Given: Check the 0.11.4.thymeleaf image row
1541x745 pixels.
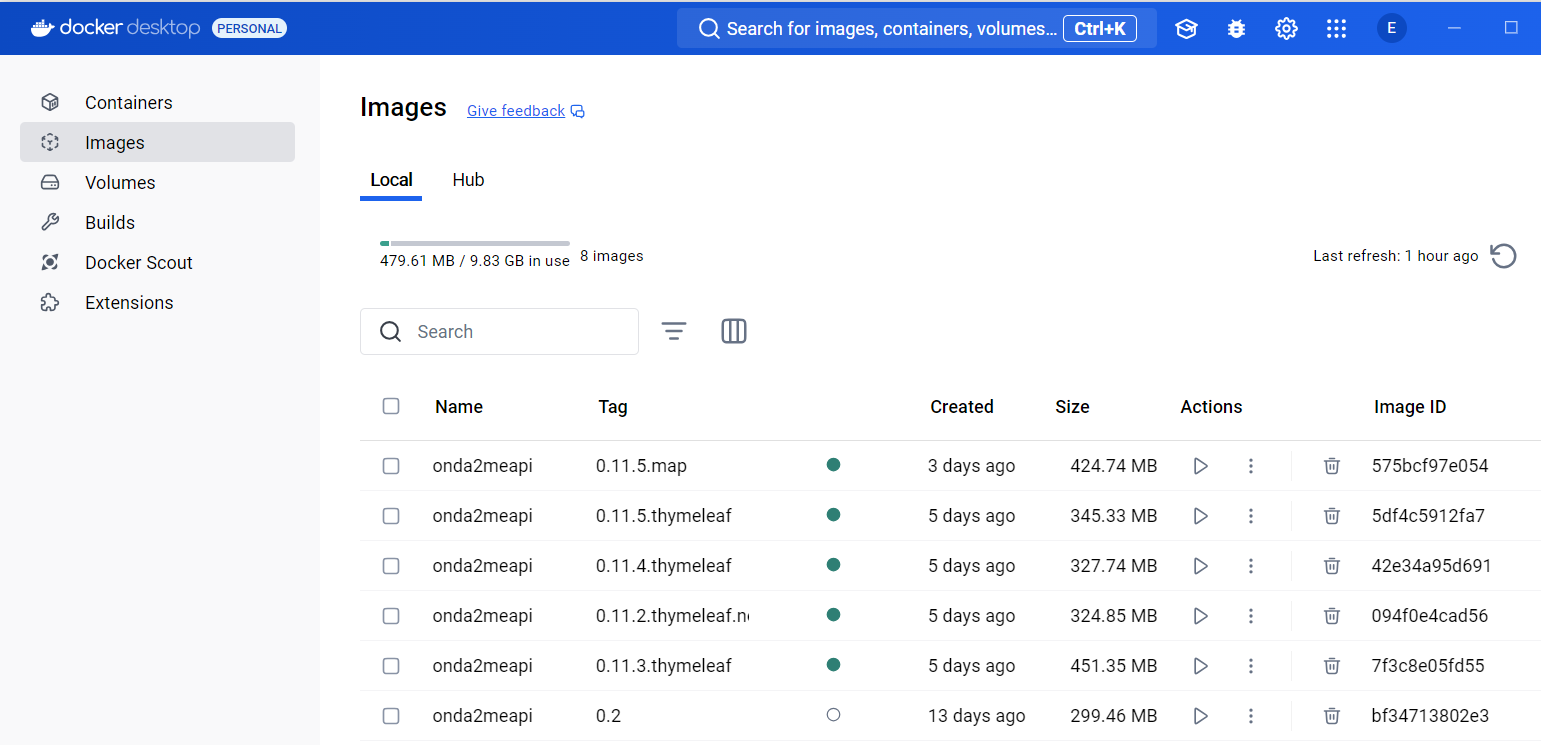Looking at the screenshot, I should point(391,566).
